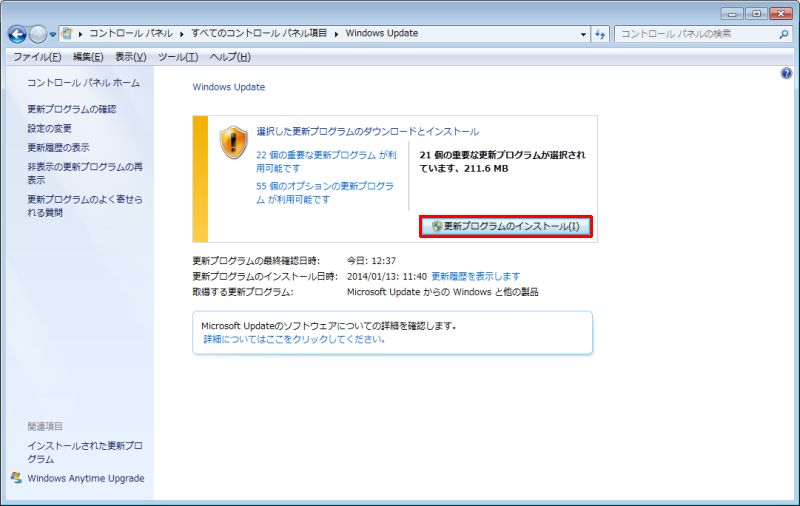Screen dimensions: 800x506
Task: Click the blue help question mark icon
Action: coord(786,73)
